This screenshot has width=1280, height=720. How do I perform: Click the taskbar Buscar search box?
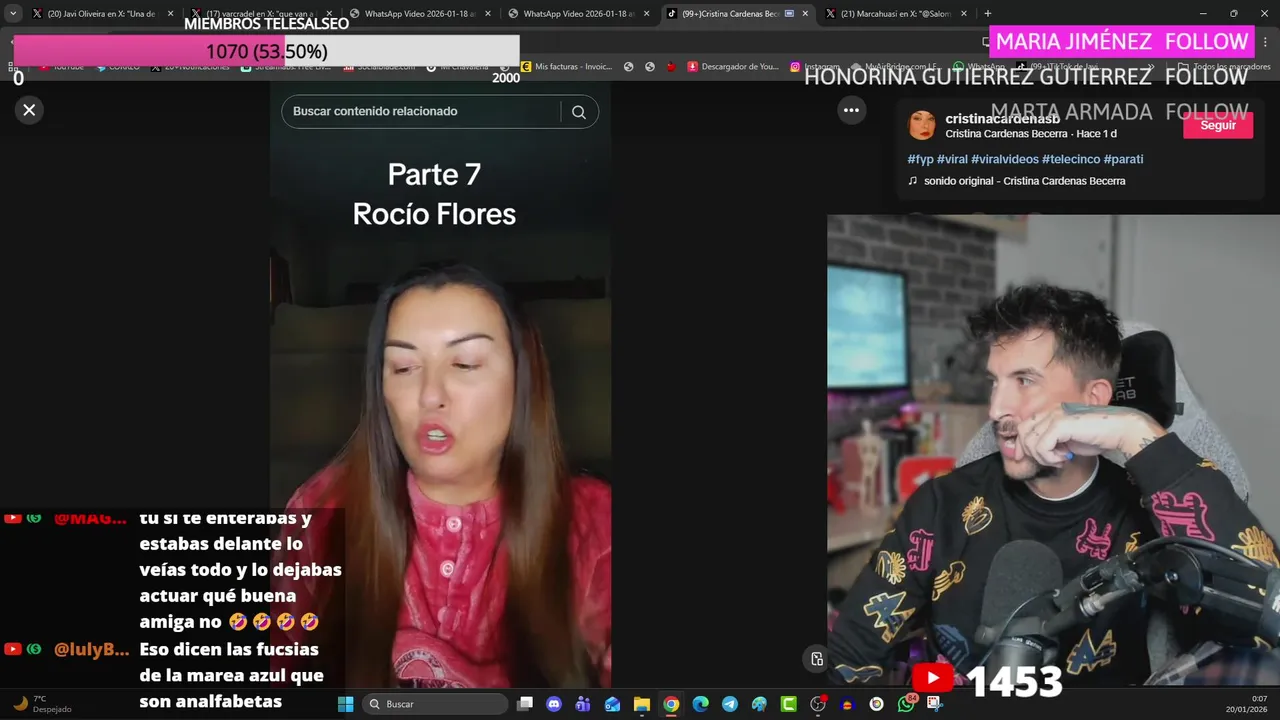435,704
